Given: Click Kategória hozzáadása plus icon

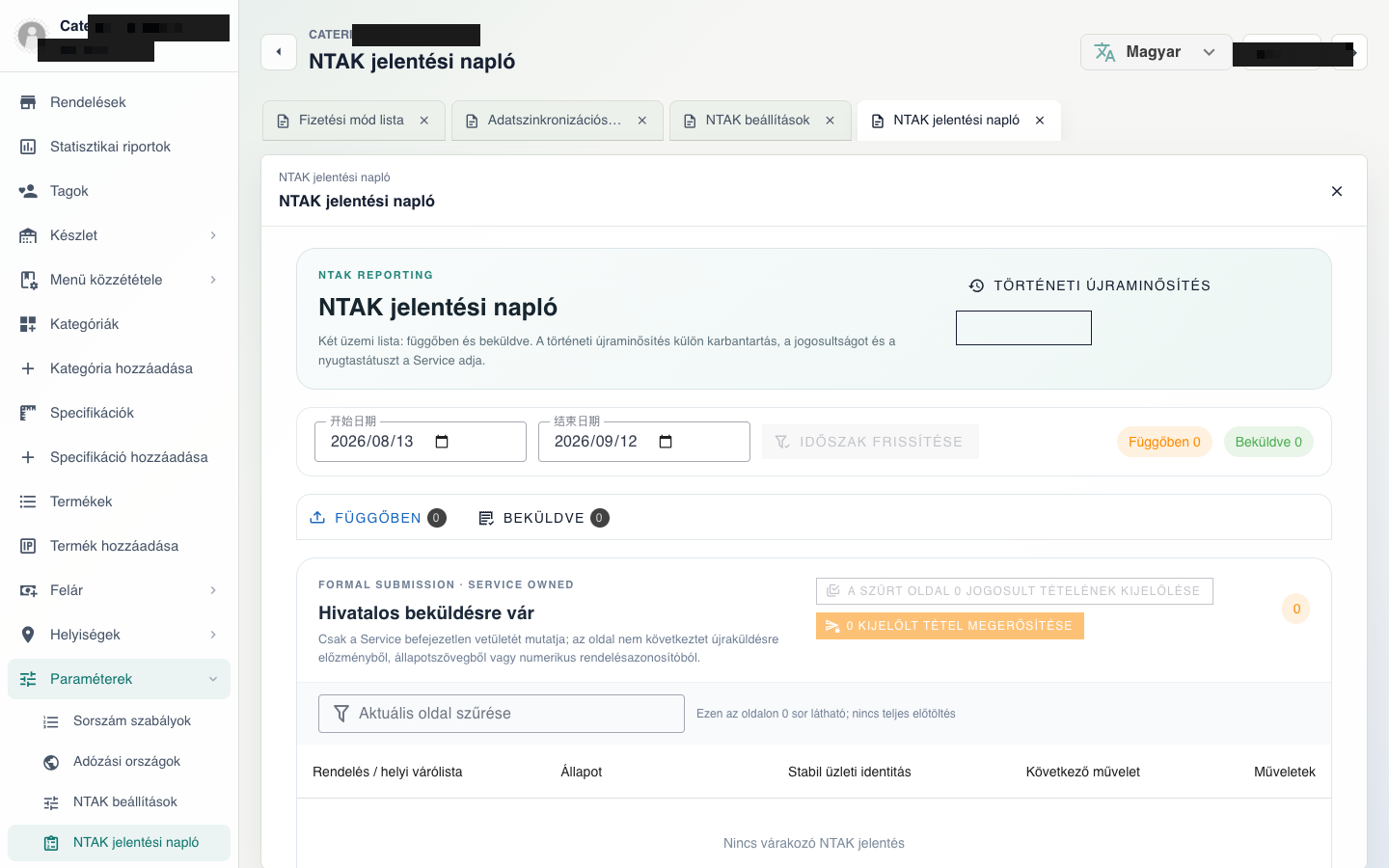Looking at the screenshot, I should pyautogui.click(x=28, y=368).
